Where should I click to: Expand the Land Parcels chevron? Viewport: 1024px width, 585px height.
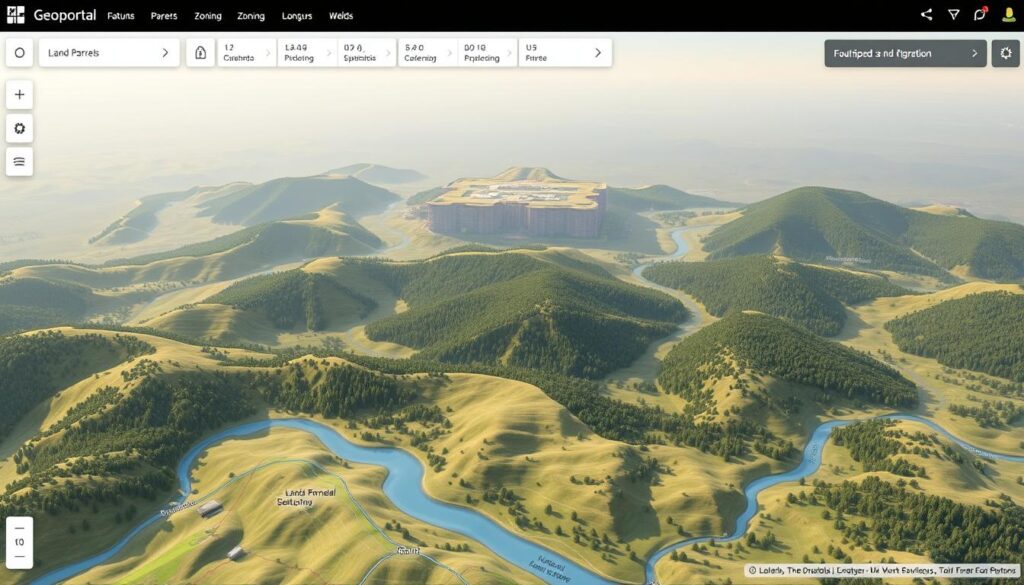pos(166,53)
